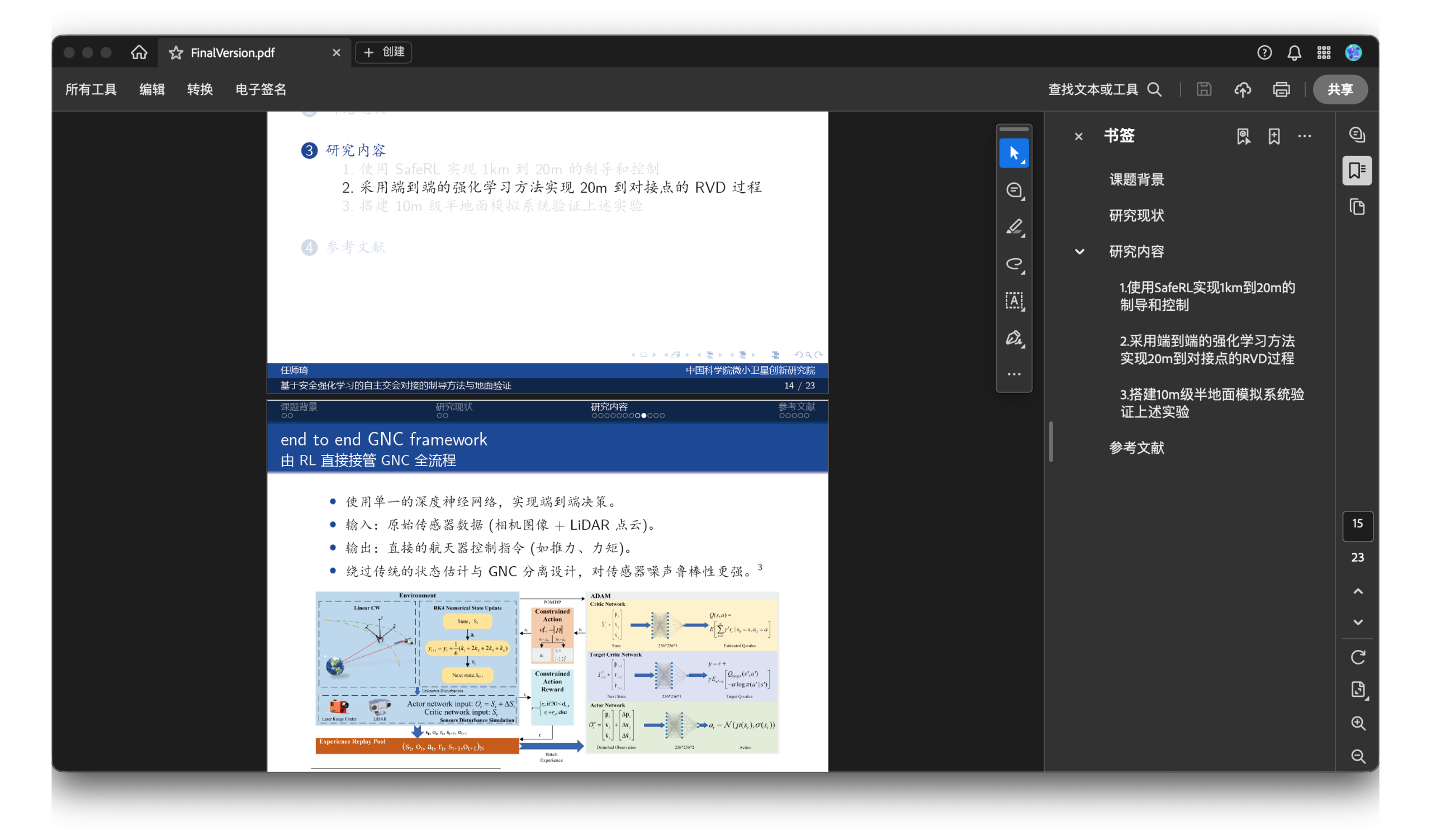1431x840 pixels.
Task: Collapse the 研究内容 bookmark group
Action: click(x=1079, y=251)
